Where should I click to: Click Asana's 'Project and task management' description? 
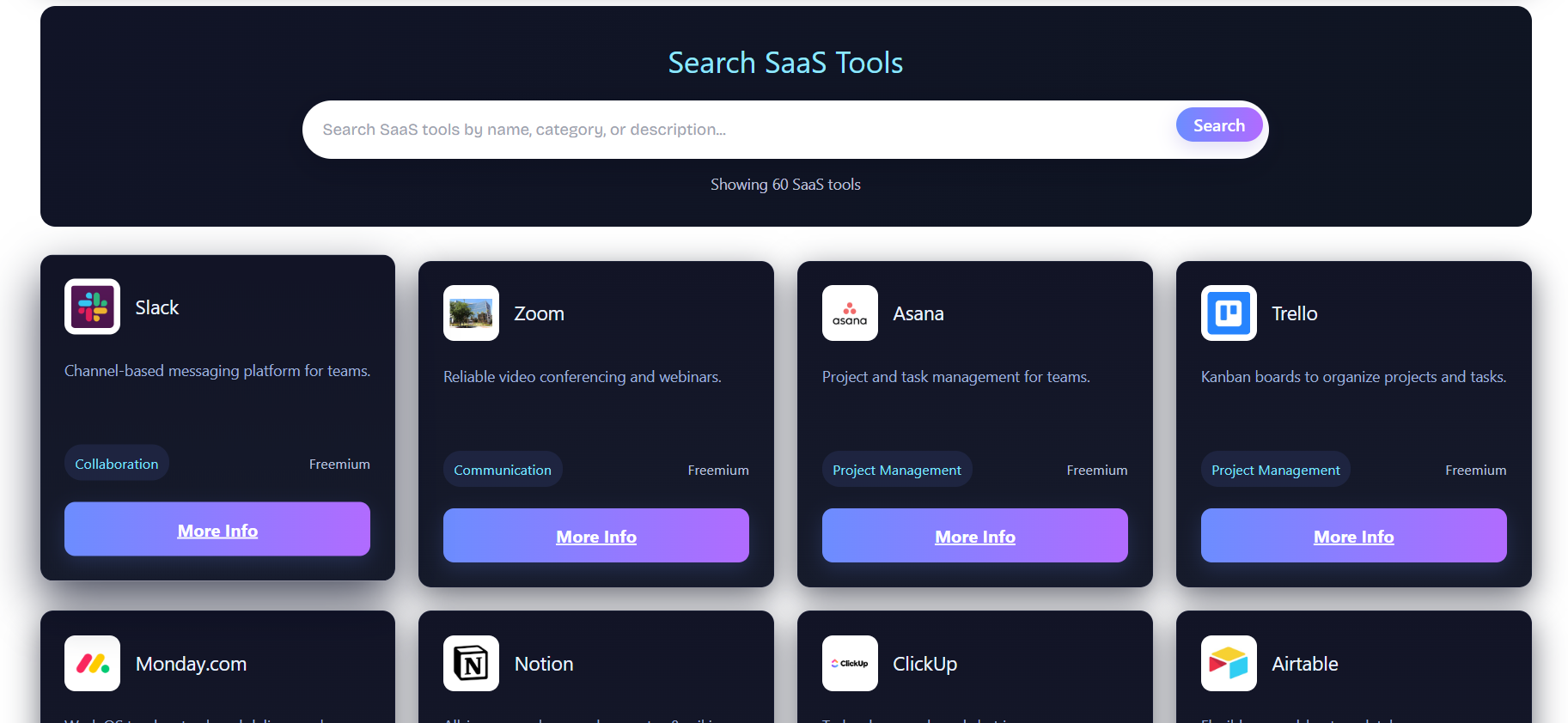click(956, 377)
